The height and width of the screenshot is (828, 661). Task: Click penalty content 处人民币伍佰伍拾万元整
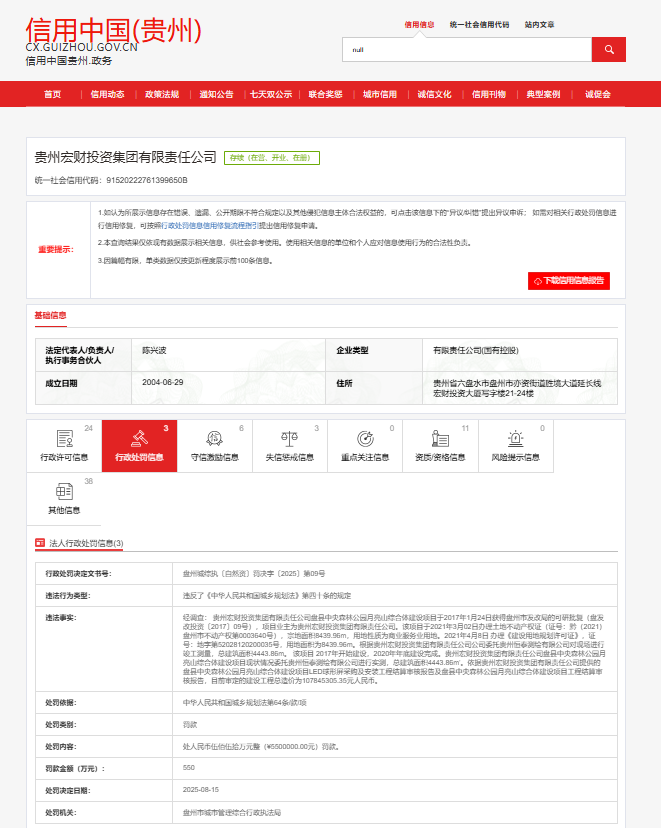222,747
